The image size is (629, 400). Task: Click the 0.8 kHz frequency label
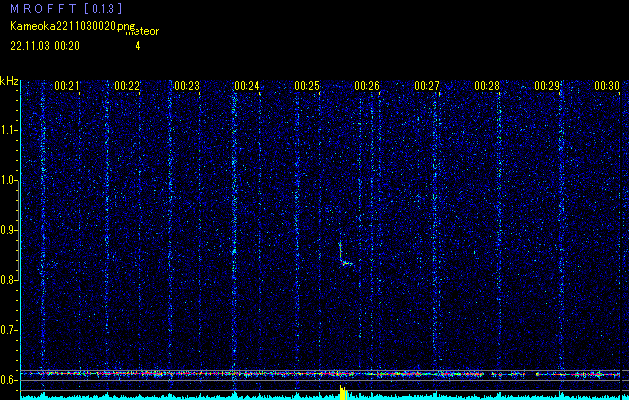point(9,280)
